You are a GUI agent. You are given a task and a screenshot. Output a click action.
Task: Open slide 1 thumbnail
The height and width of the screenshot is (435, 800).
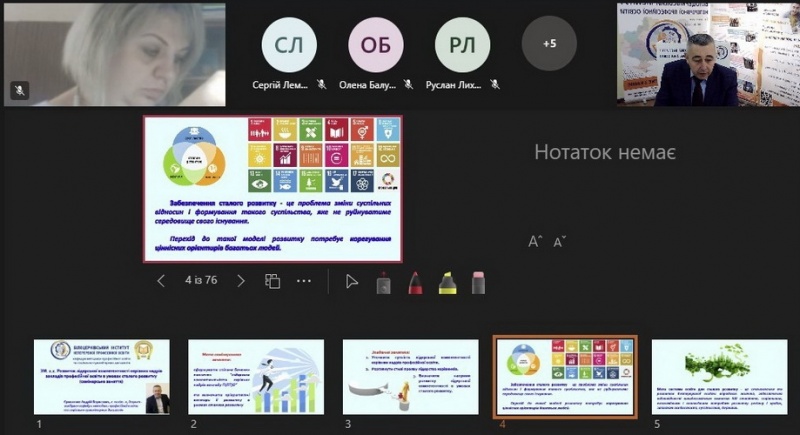[x=102, y=377]
